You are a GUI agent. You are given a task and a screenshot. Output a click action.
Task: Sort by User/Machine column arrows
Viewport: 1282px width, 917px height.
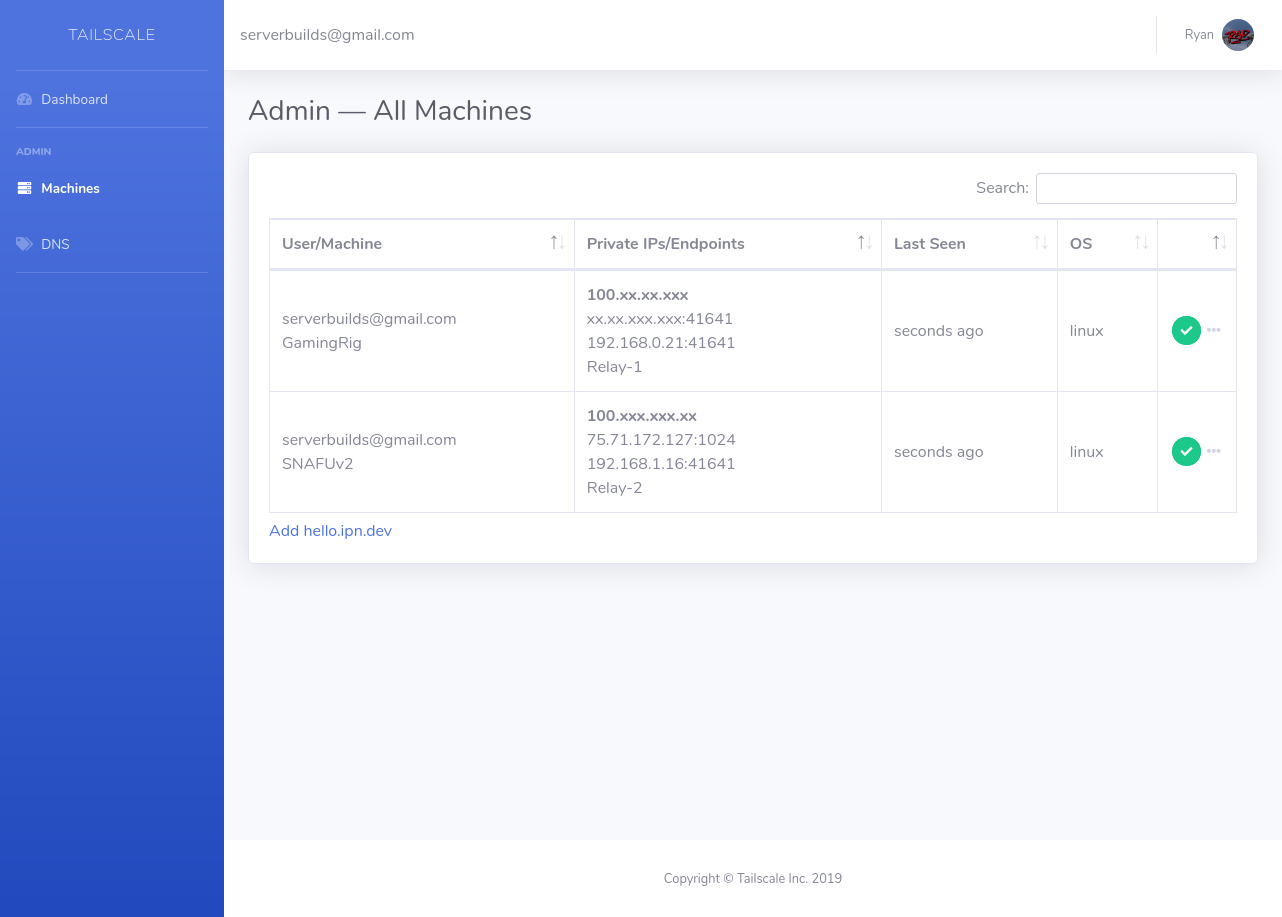pyautogui.click(x=557, y=243)
